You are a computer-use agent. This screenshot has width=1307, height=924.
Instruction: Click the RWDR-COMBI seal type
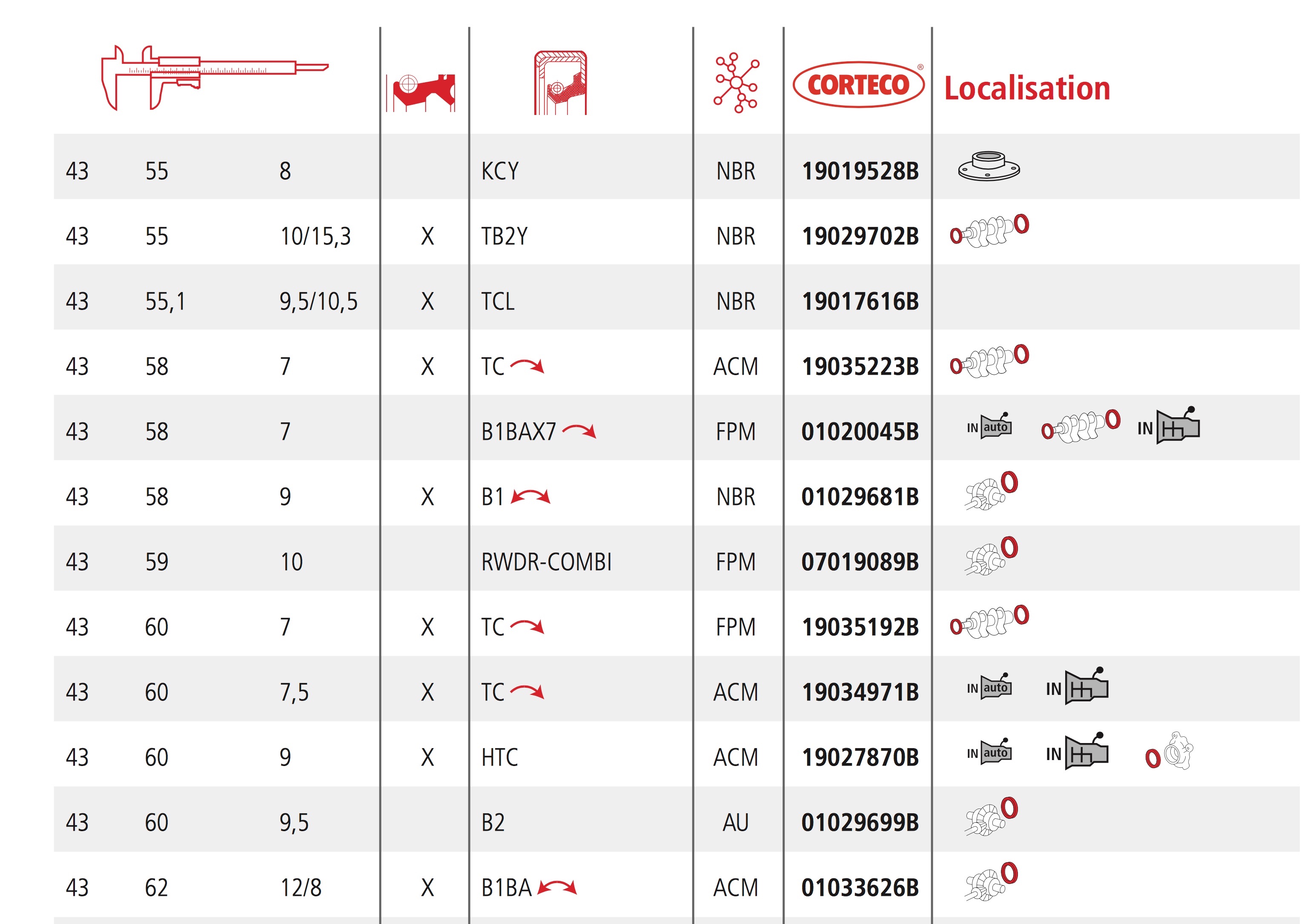pos(546,562)
